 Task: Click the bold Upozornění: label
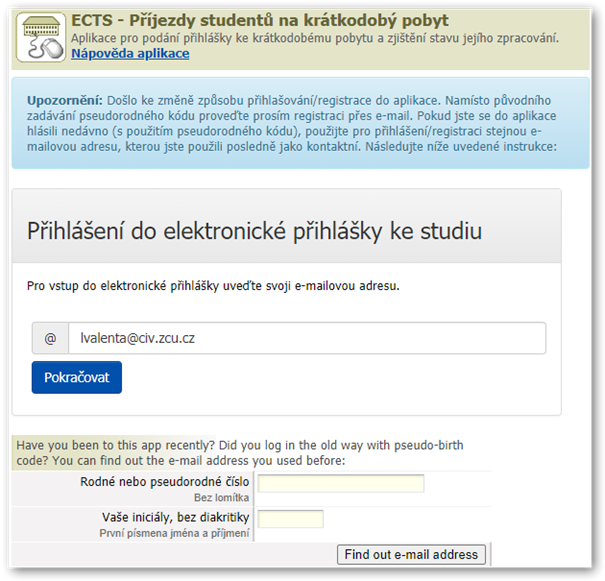pyautogui.click(x=64, y=101)
